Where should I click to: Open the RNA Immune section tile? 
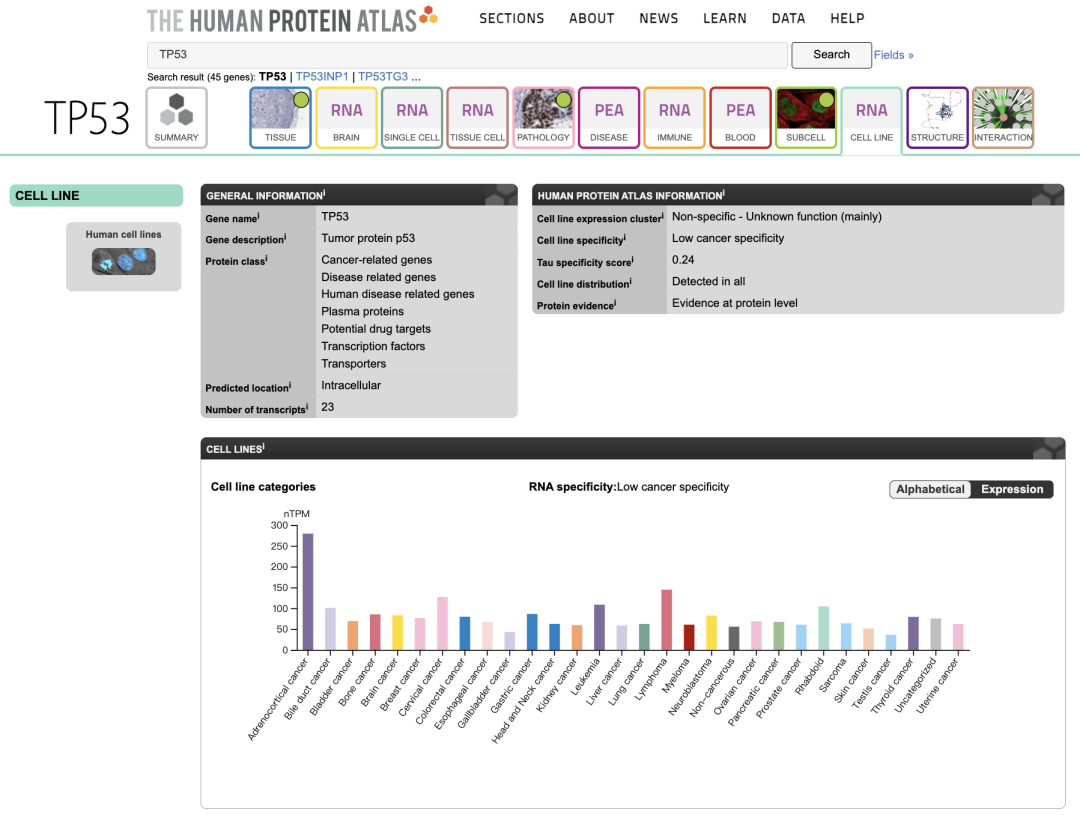[x=674, y=118]
